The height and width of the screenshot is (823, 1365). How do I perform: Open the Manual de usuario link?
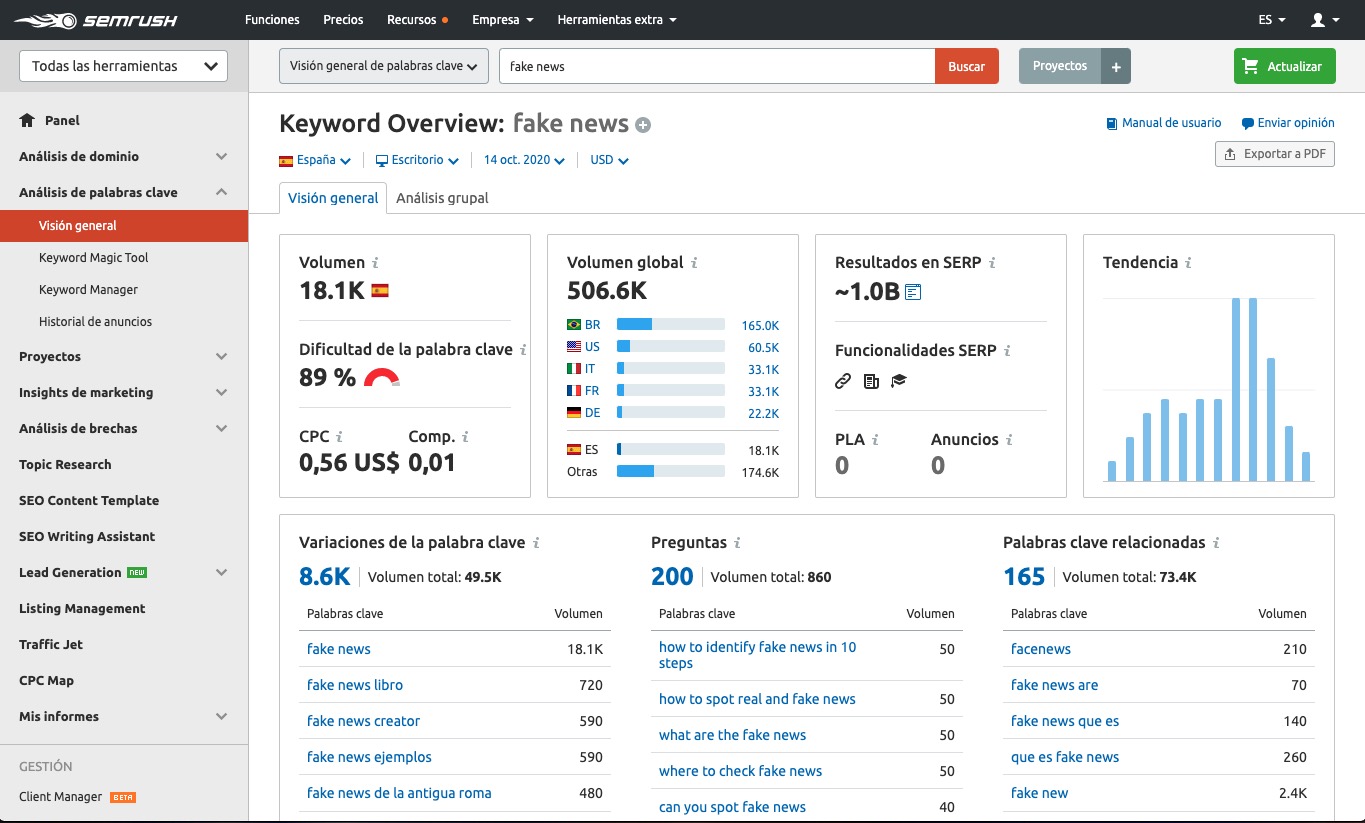point(1170,123)
